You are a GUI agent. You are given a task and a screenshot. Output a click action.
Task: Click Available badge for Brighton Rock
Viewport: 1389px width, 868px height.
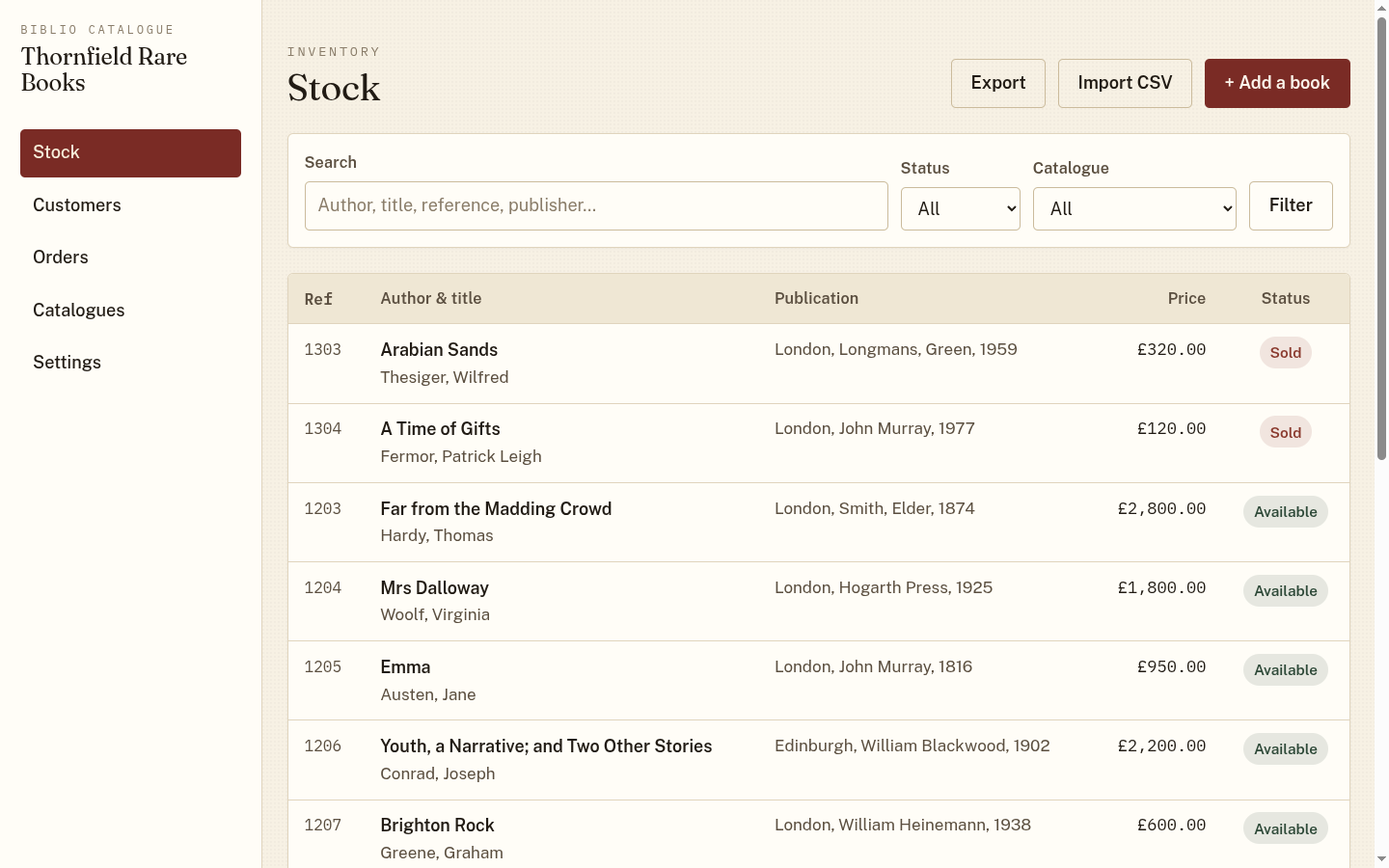click(1286, 829)
